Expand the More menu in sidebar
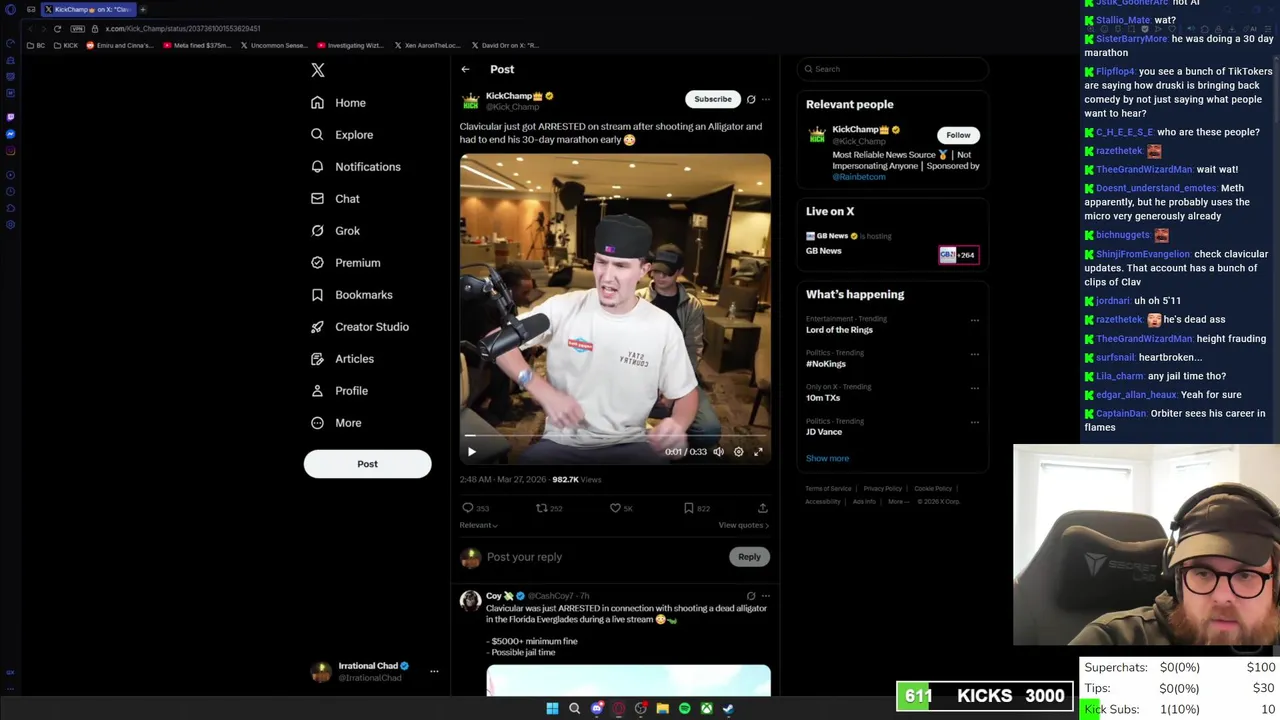Viewport: 1280px width, 720px height. point(336,423)
